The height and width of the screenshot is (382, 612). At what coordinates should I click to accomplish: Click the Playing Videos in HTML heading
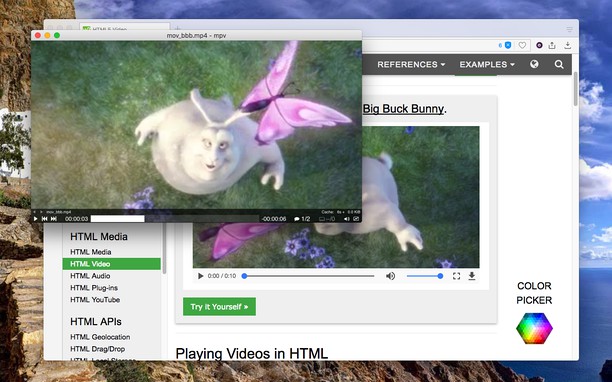coord(251,354)
